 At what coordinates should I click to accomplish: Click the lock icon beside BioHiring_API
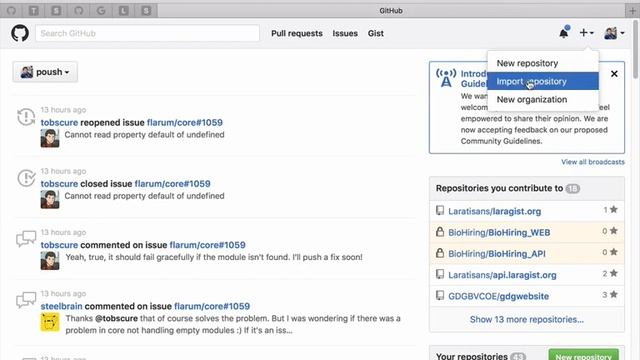point(440,253)
